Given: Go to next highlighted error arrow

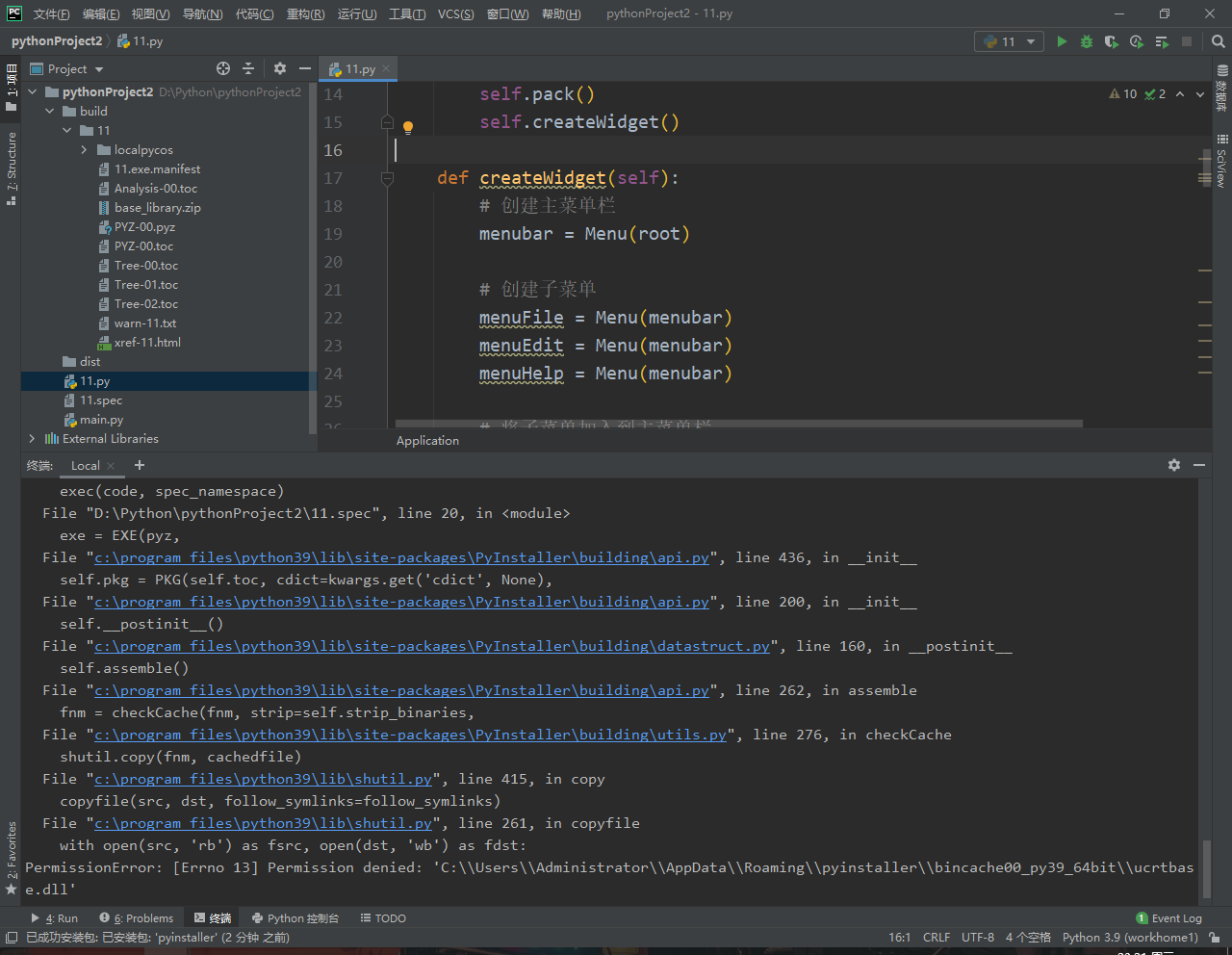Looking at the screenshot, I should [x=1200, y=94].
